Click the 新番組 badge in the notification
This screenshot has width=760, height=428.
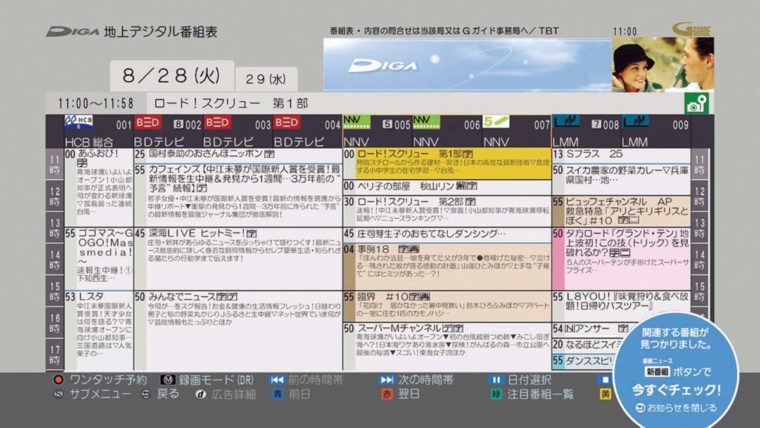tap(656, 372)
